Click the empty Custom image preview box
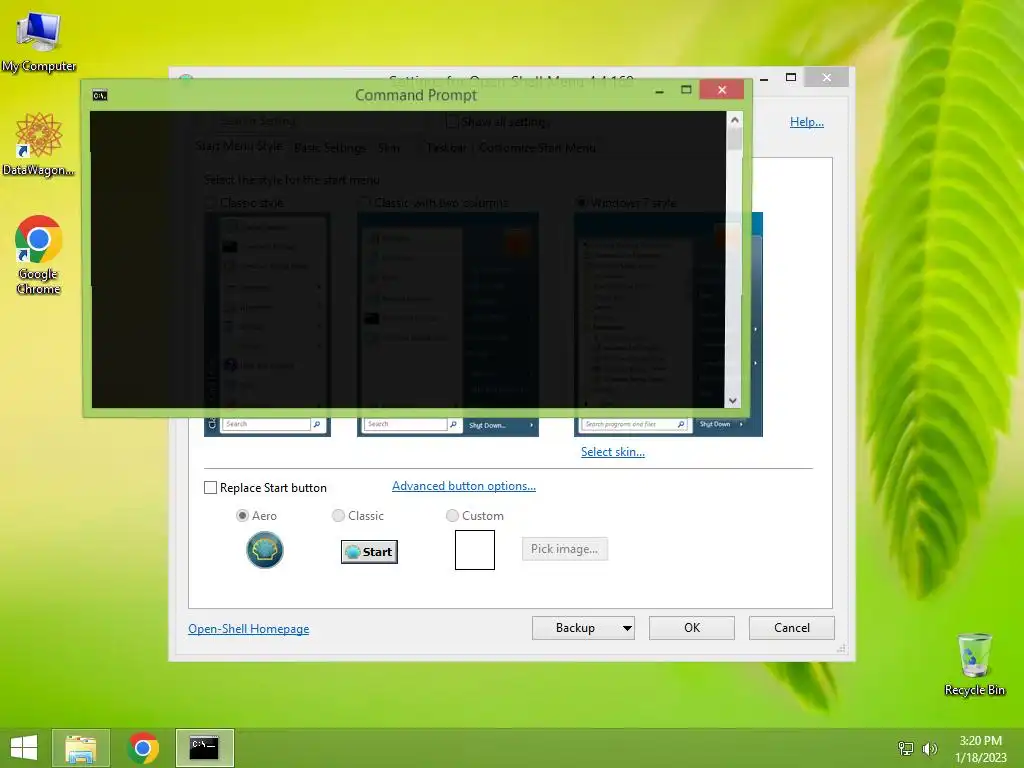The width and height of the screenshot is (1024, 768). point(475,550)
